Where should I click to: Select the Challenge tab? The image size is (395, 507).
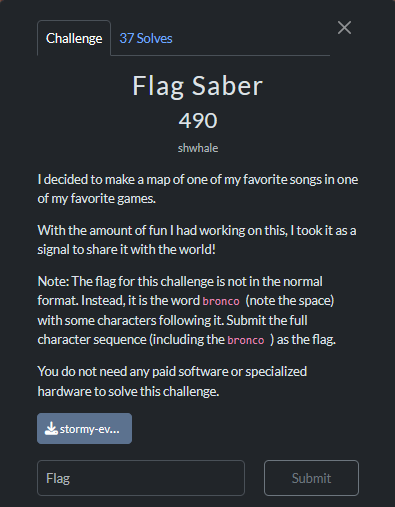point(74,38)
